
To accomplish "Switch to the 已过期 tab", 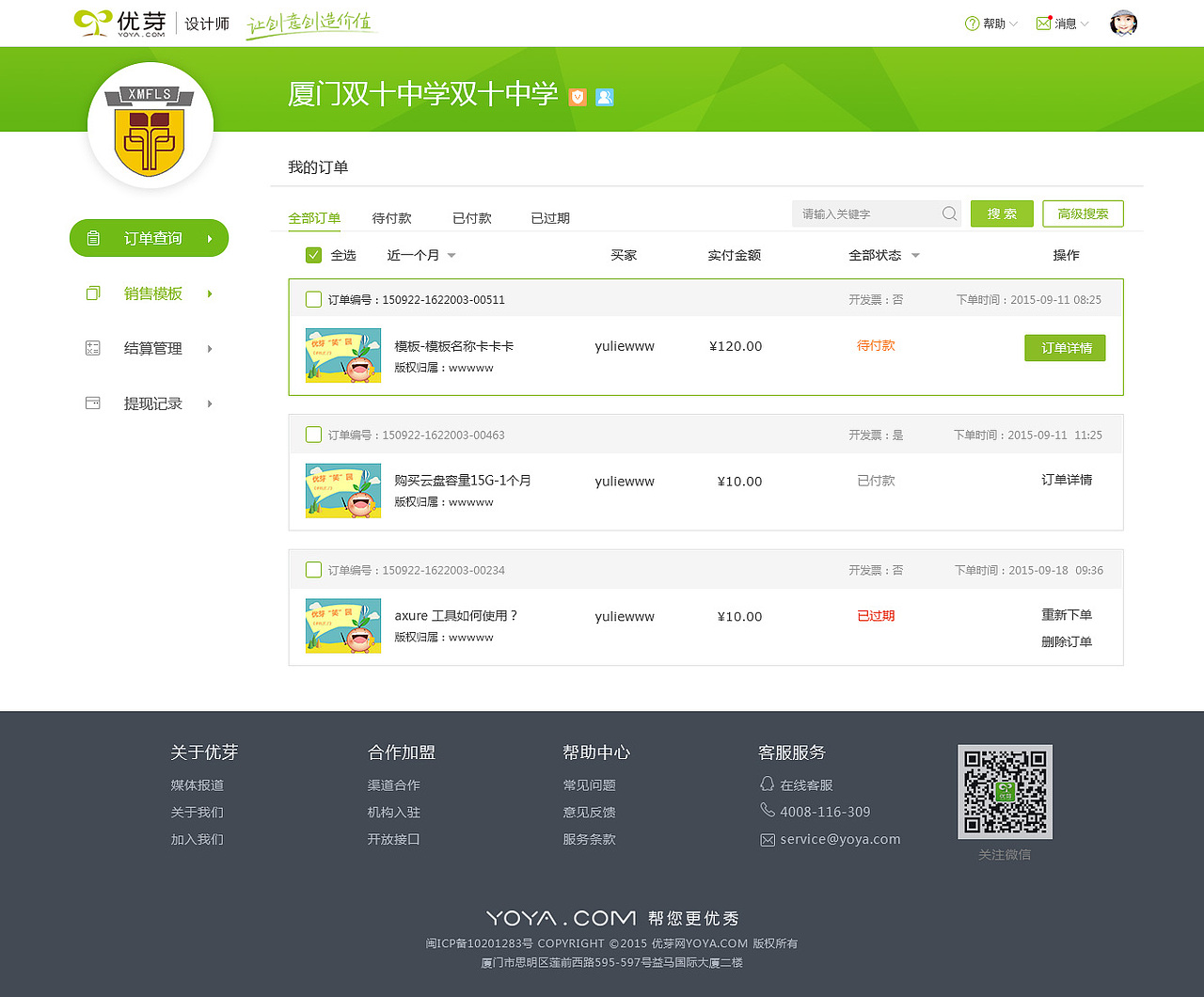I will (x=550, y=217).
